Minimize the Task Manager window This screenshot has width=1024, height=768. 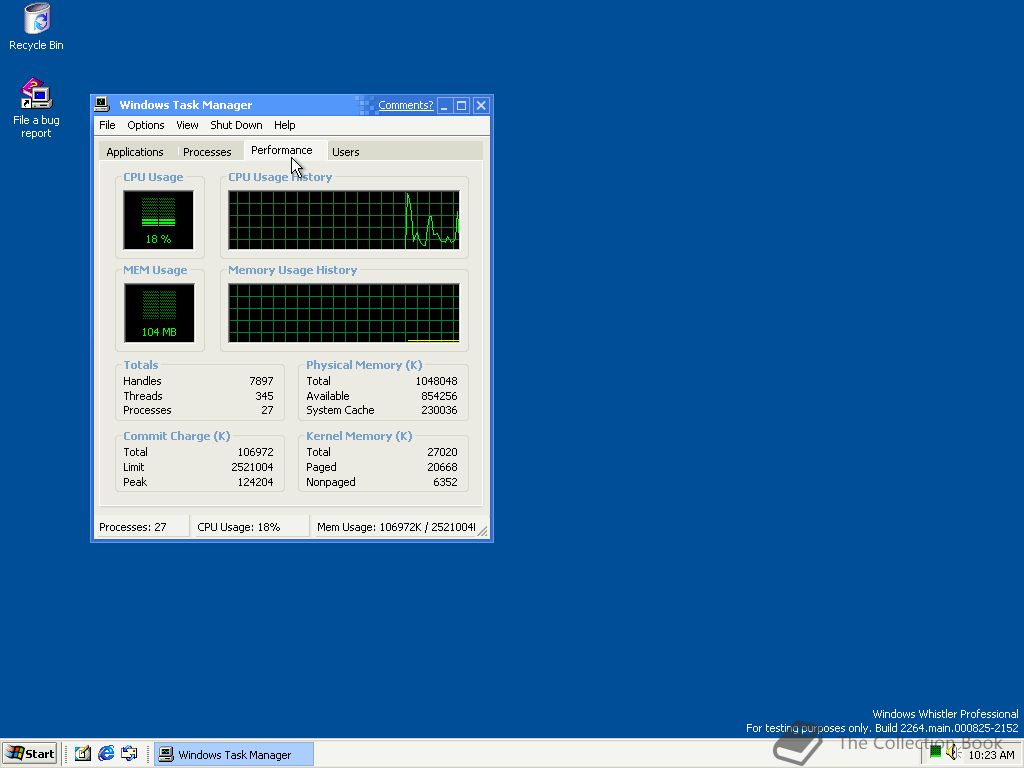[x=445, y=105]
